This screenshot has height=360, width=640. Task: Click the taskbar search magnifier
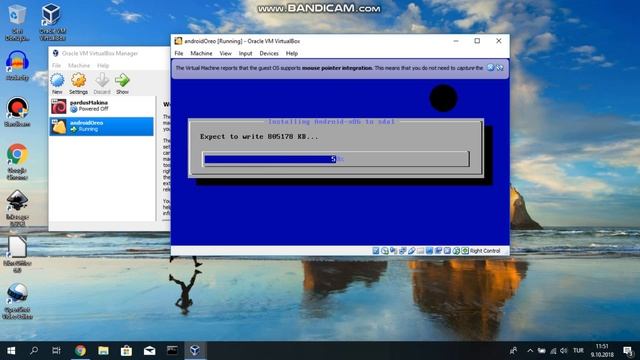[34, 351]
